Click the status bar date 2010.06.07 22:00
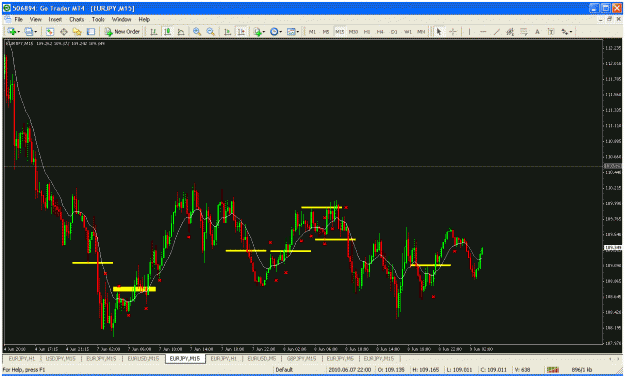 pos(350,370)
